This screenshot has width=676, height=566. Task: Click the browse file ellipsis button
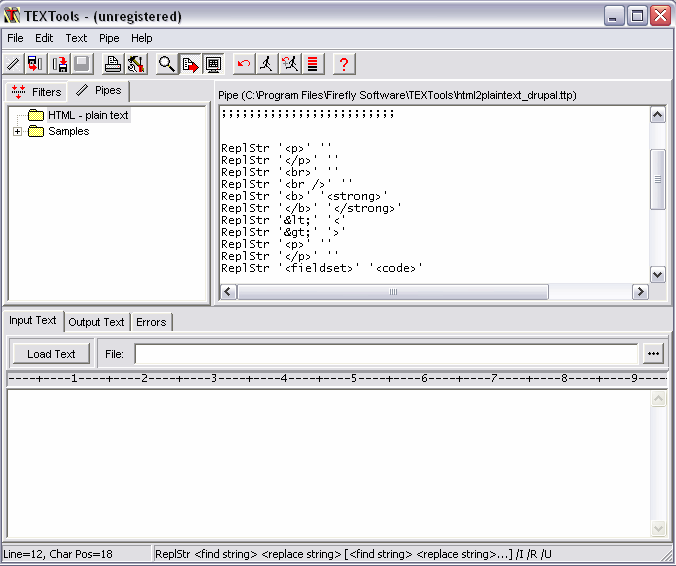click(x=653, y=354)
